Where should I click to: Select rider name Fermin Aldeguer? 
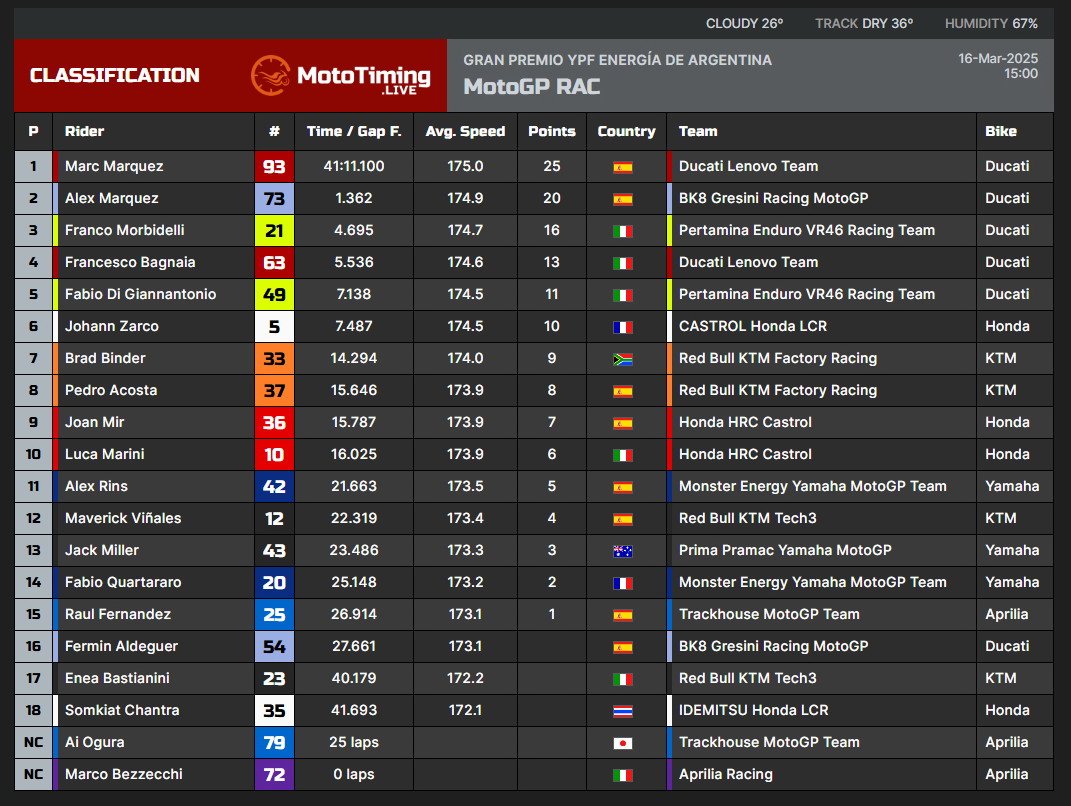(121, 646)
